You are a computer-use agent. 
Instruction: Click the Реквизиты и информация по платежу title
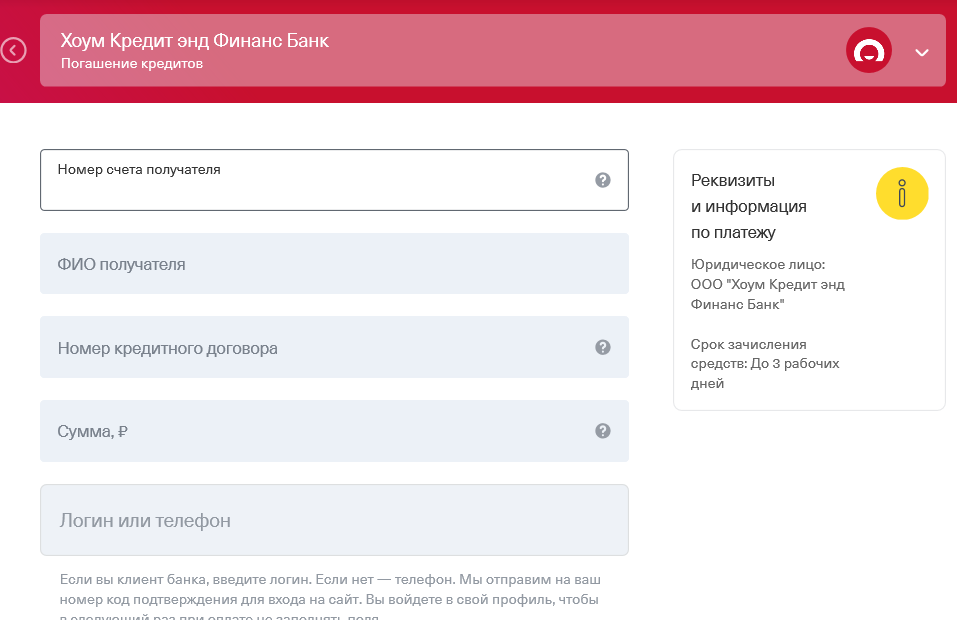point(749,206)
